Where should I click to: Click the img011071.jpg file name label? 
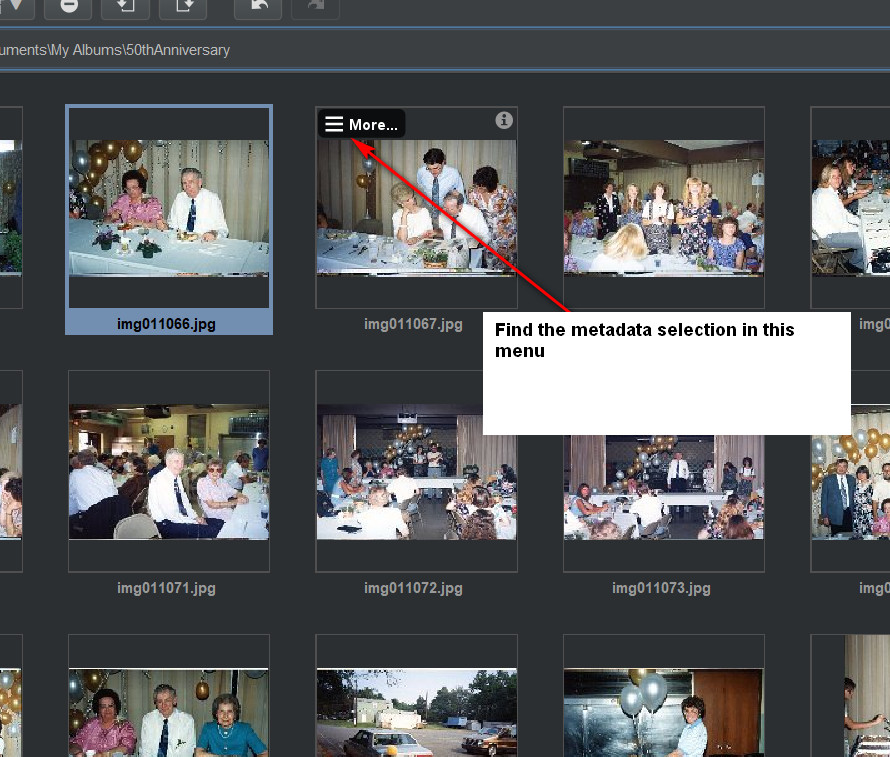point(166,588)
